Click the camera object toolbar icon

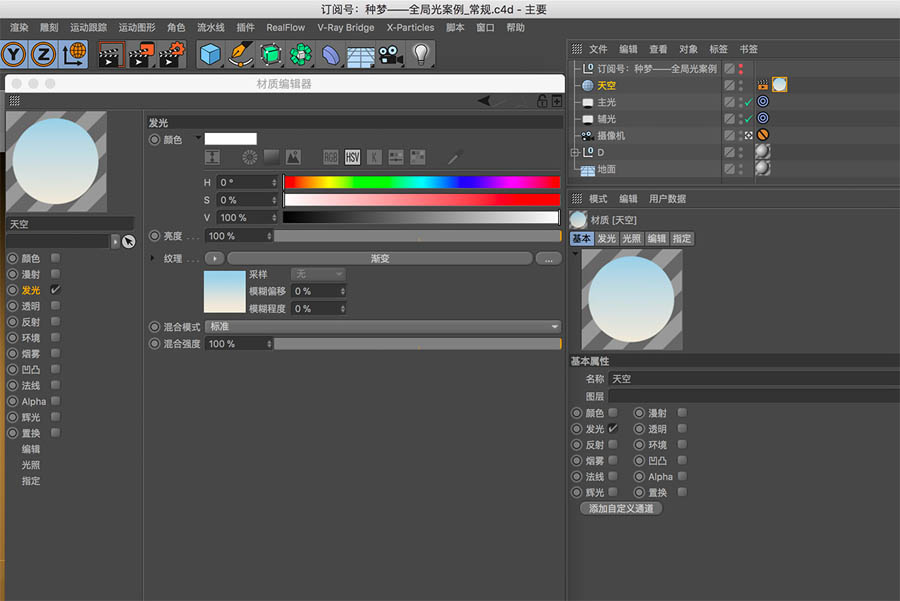(x=389, y=55)
